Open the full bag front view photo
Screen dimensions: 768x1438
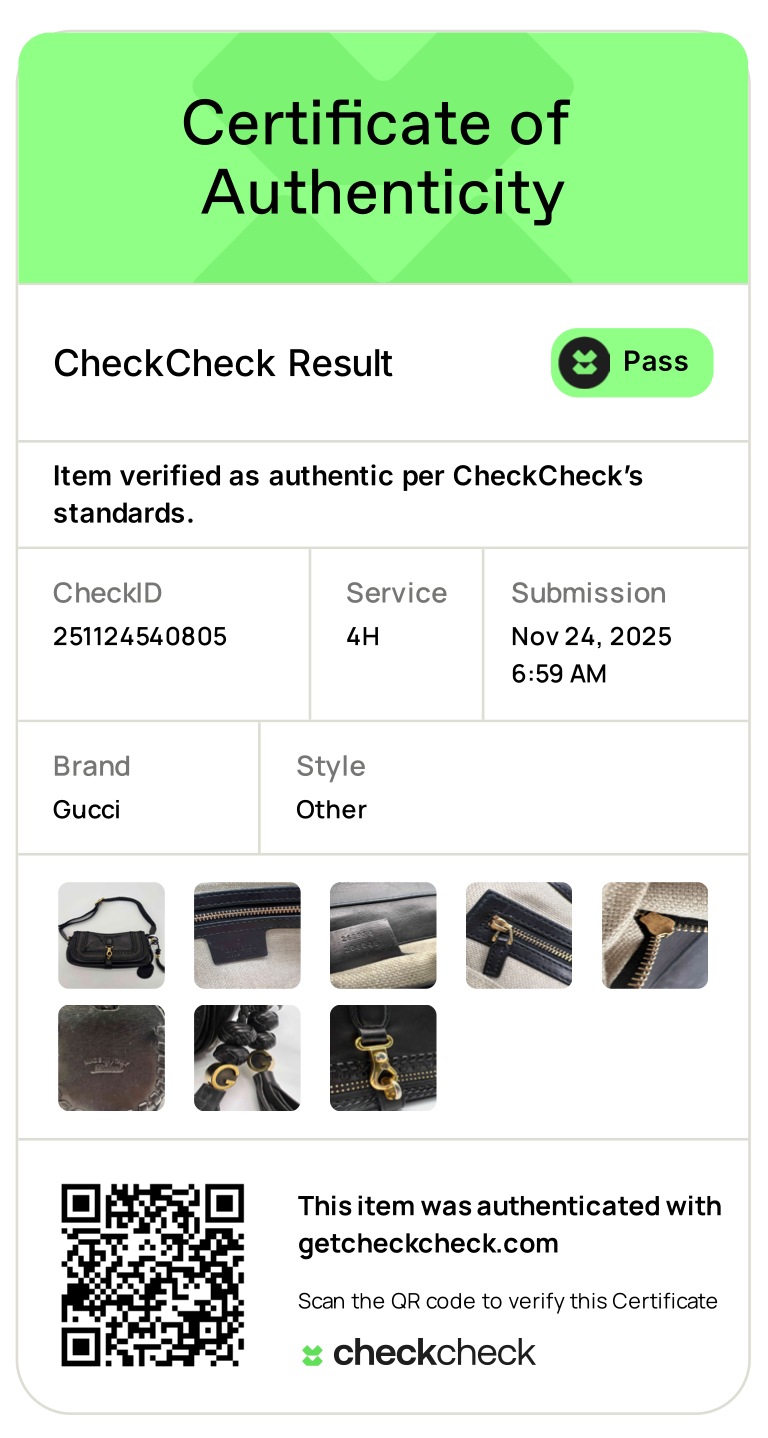click(111, 935)
